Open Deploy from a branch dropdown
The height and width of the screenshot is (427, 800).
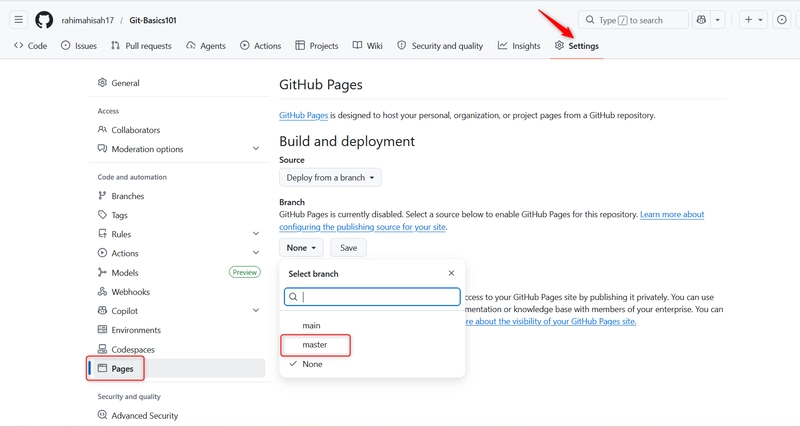(330, 178)
